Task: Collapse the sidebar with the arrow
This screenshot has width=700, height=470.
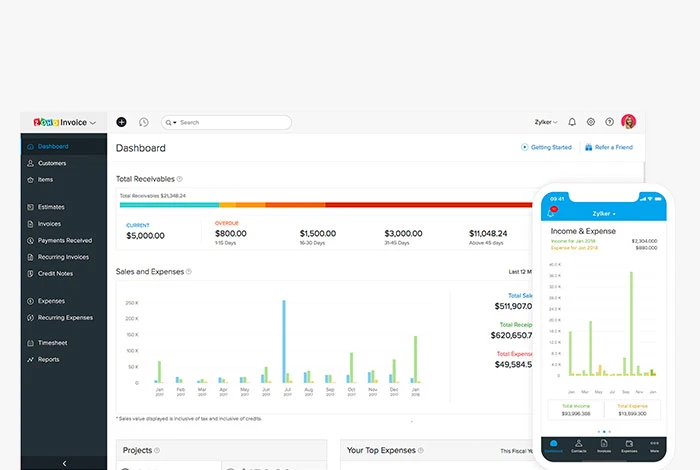Action: click(x=64, y=463)
